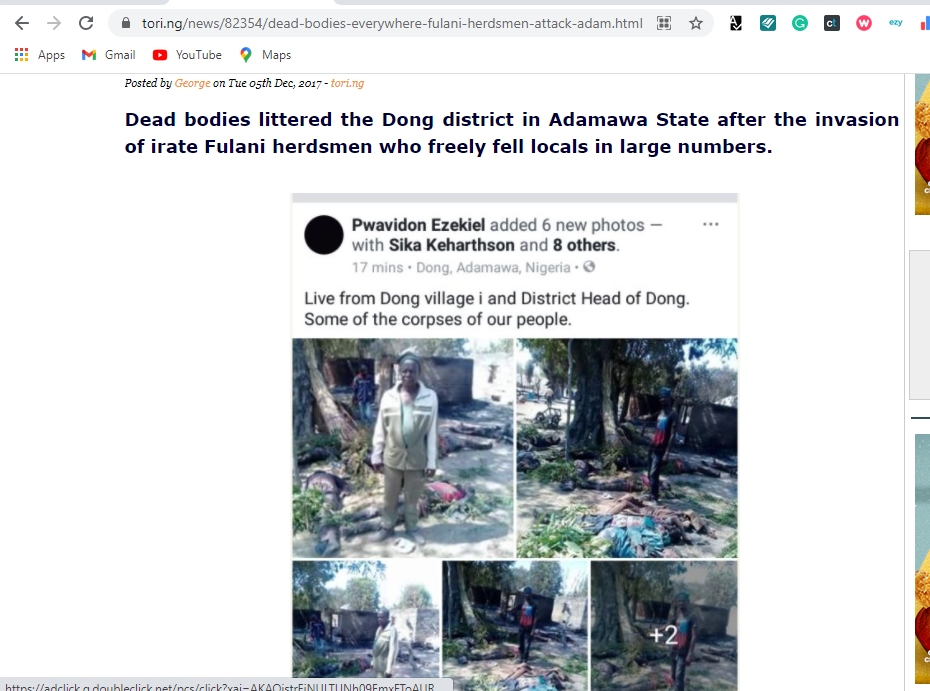Reload the current page

click(x=86, y=23)
